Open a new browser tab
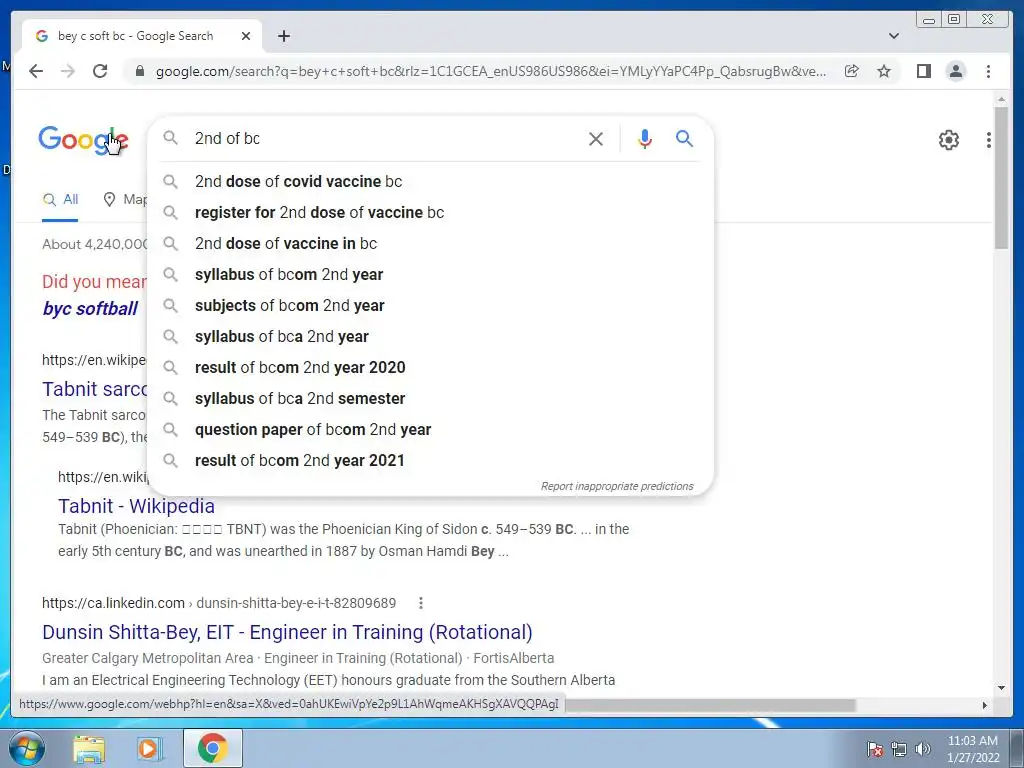1024x768 pixels. [283, 36]
